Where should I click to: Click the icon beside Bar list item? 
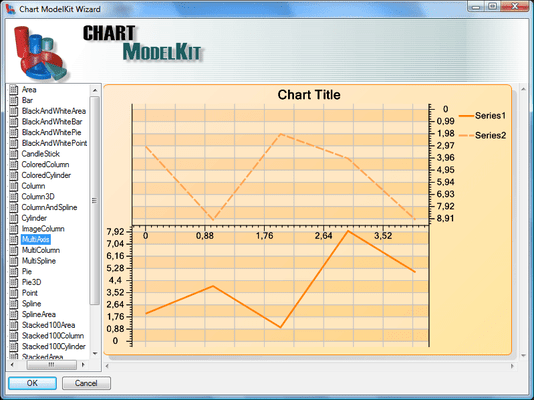pos(14,100)
